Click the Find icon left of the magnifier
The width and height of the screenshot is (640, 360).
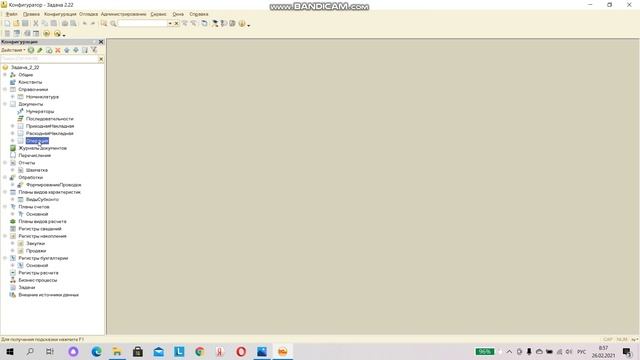tap(104, 24)
